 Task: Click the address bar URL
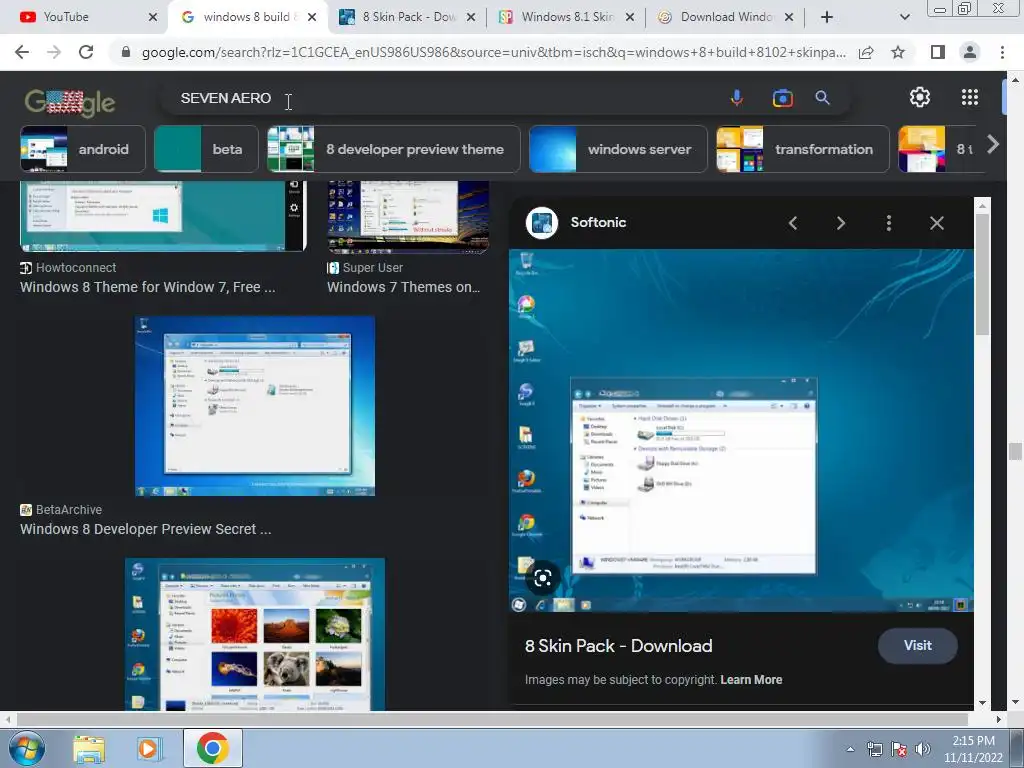tap(494, 52)
